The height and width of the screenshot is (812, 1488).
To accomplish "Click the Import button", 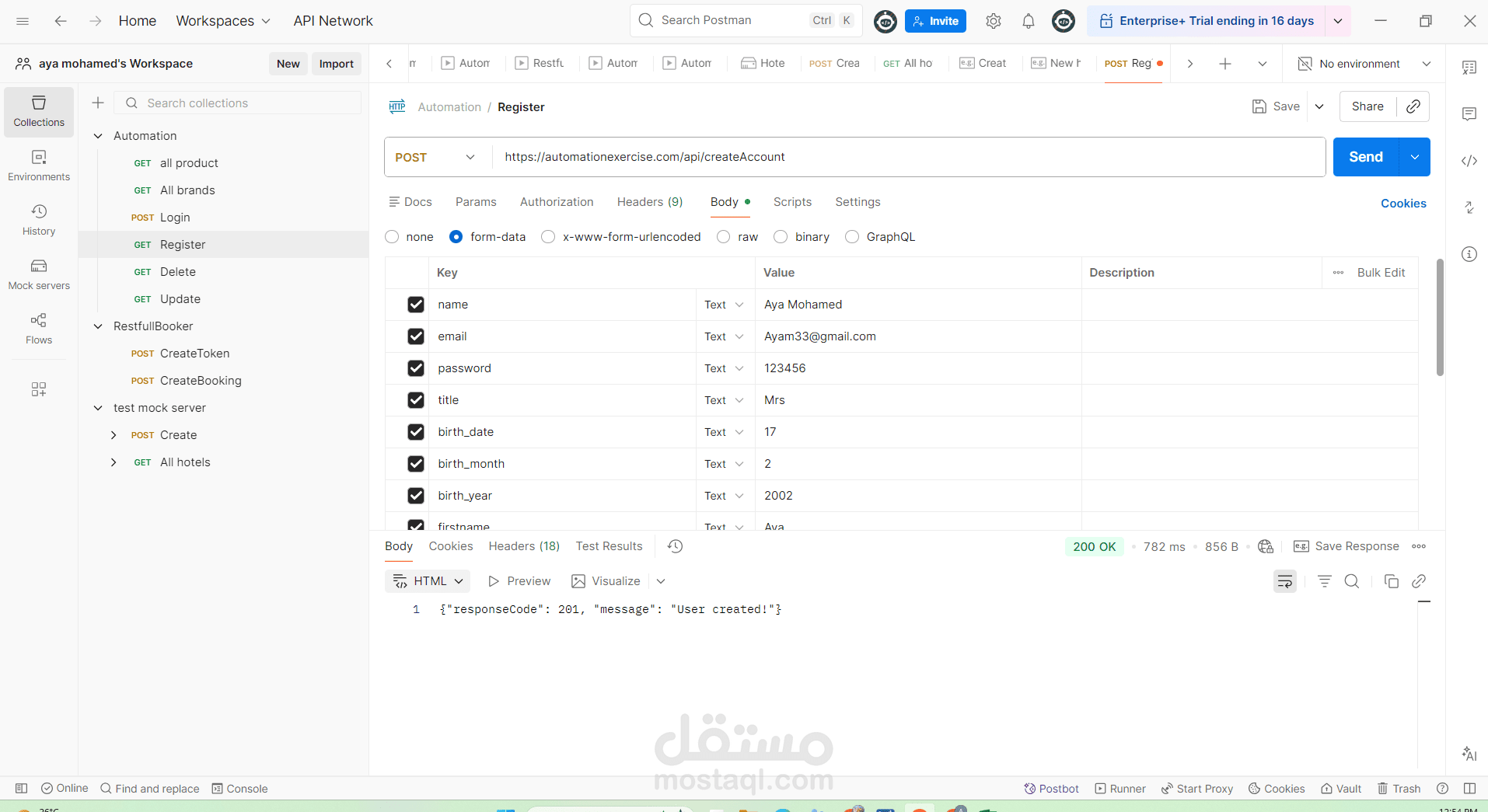I will point(337,64).
